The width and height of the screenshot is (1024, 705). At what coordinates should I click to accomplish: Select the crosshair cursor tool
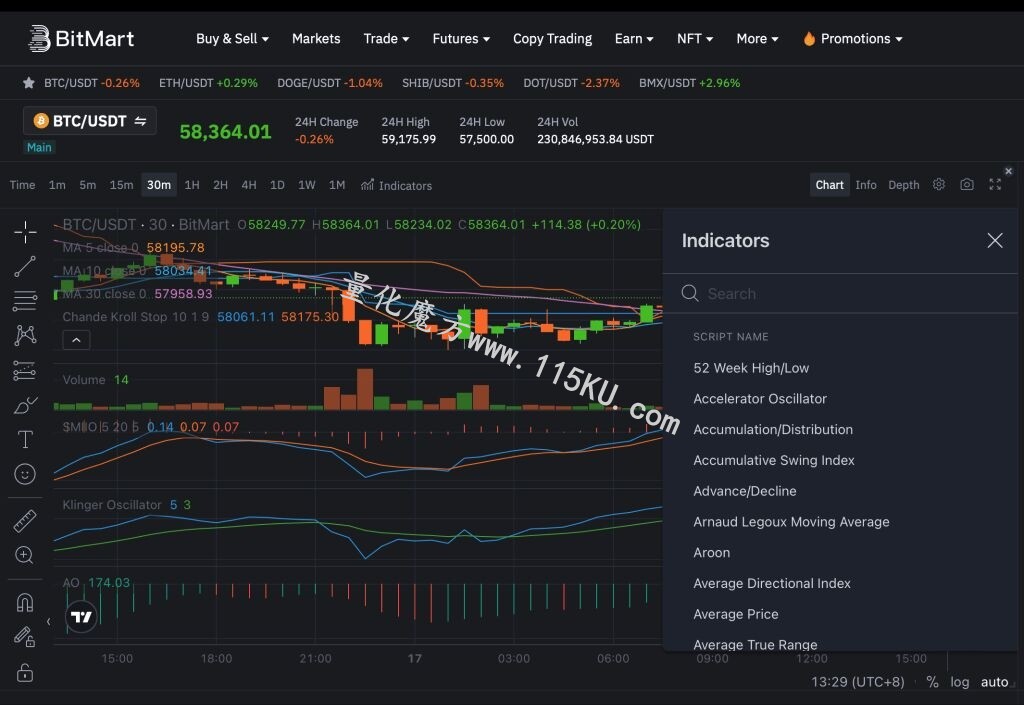25,232
